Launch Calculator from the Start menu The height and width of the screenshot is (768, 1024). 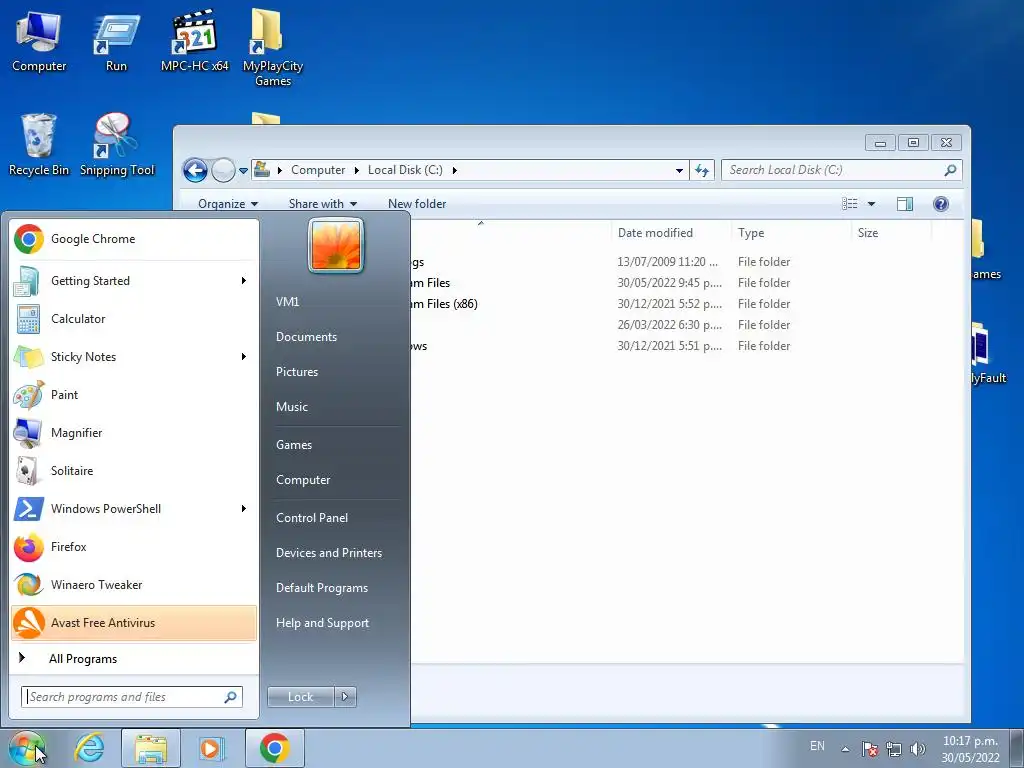[x=134, y=319]
